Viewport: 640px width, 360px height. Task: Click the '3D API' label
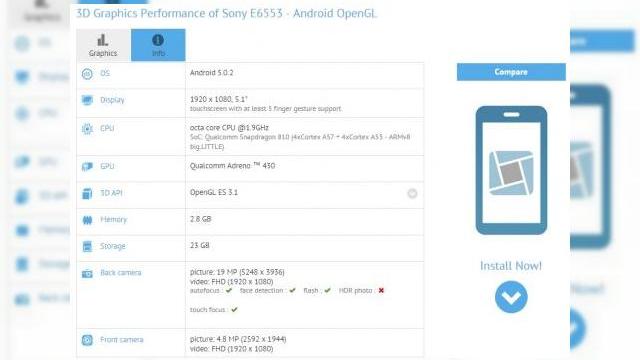[x=111, y=193]
